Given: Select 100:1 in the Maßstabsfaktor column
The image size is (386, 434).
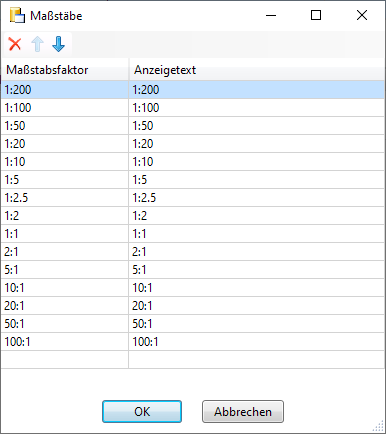Looking at the screenshot, I should (x=65, y=342).
